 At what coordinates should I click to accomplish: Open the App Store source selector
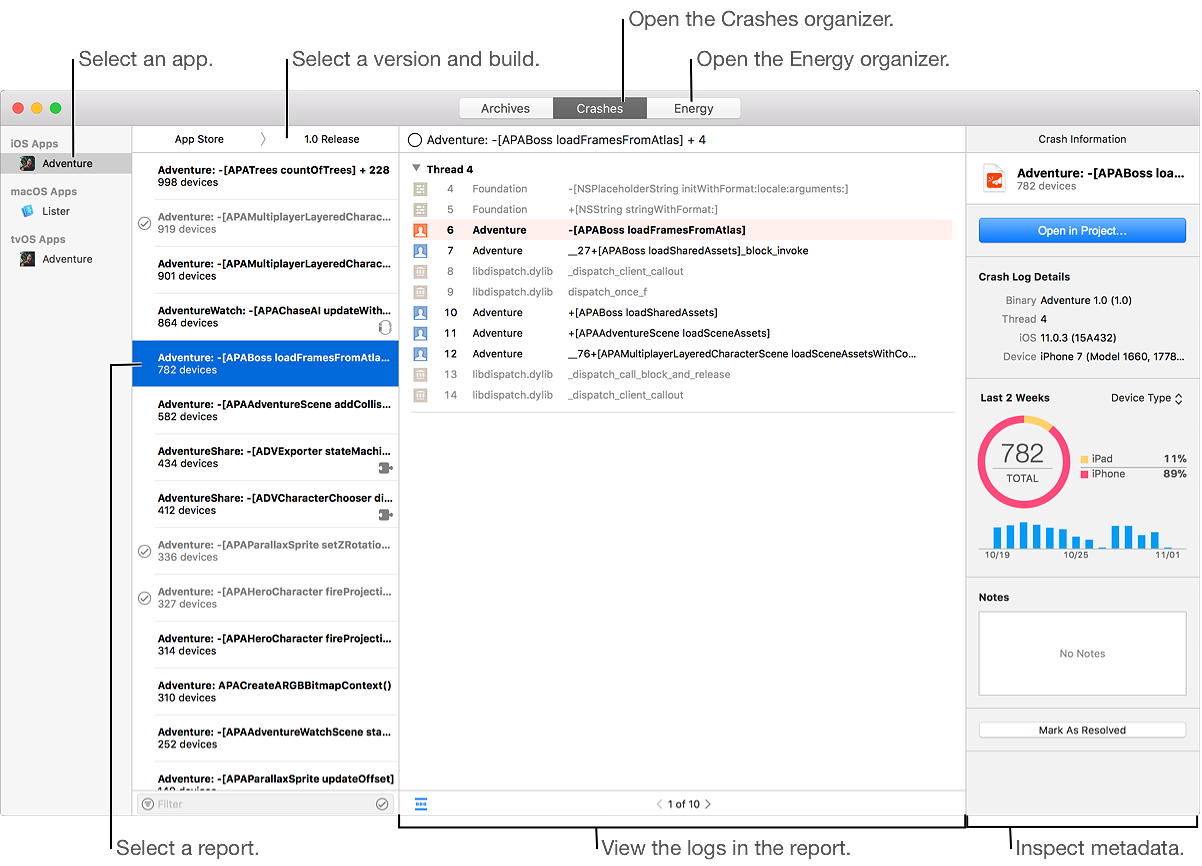pos(199,139)
